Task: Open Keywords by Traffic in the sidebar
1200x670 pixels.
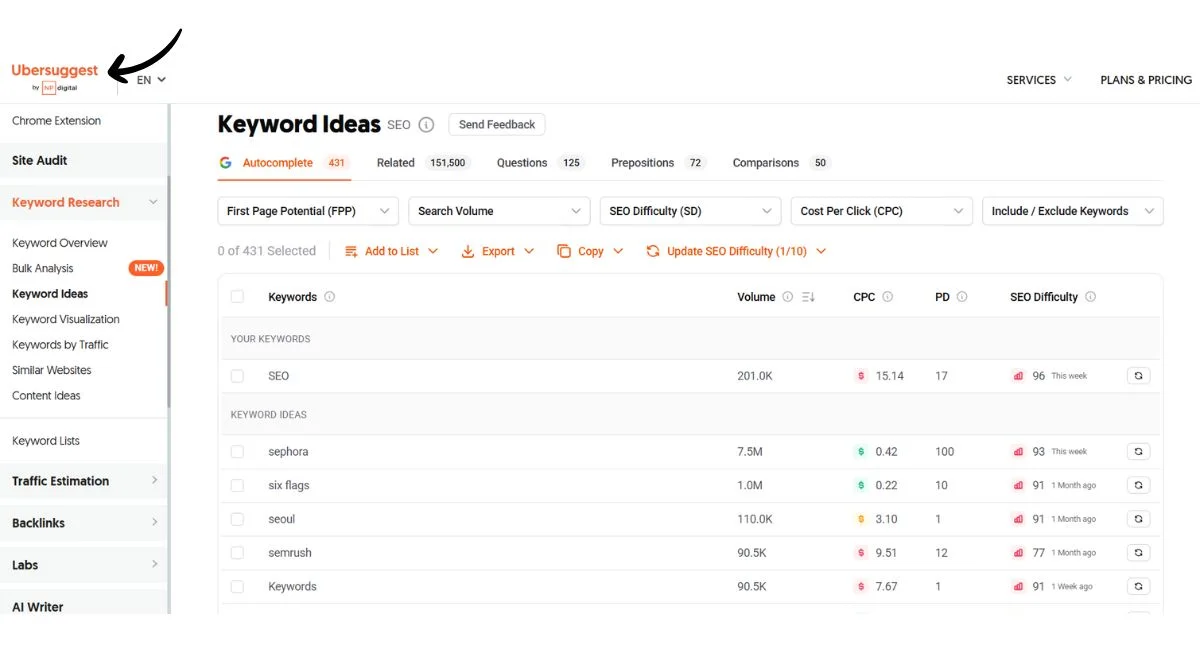Action: [x=60, y=345]
